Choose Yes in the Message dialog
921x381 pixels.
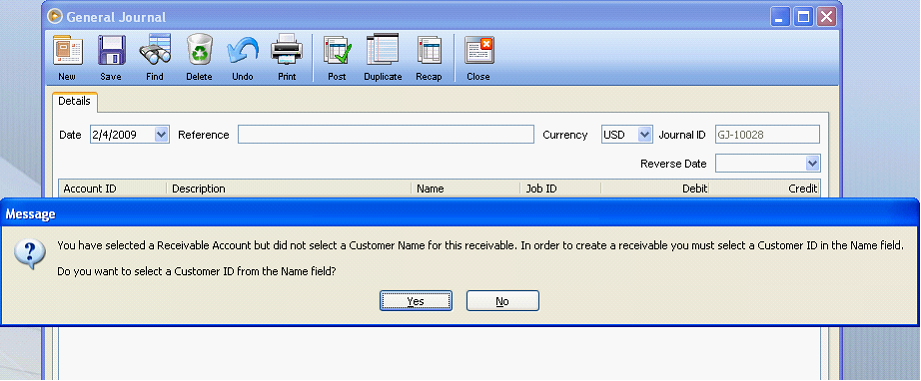point(416,301)
